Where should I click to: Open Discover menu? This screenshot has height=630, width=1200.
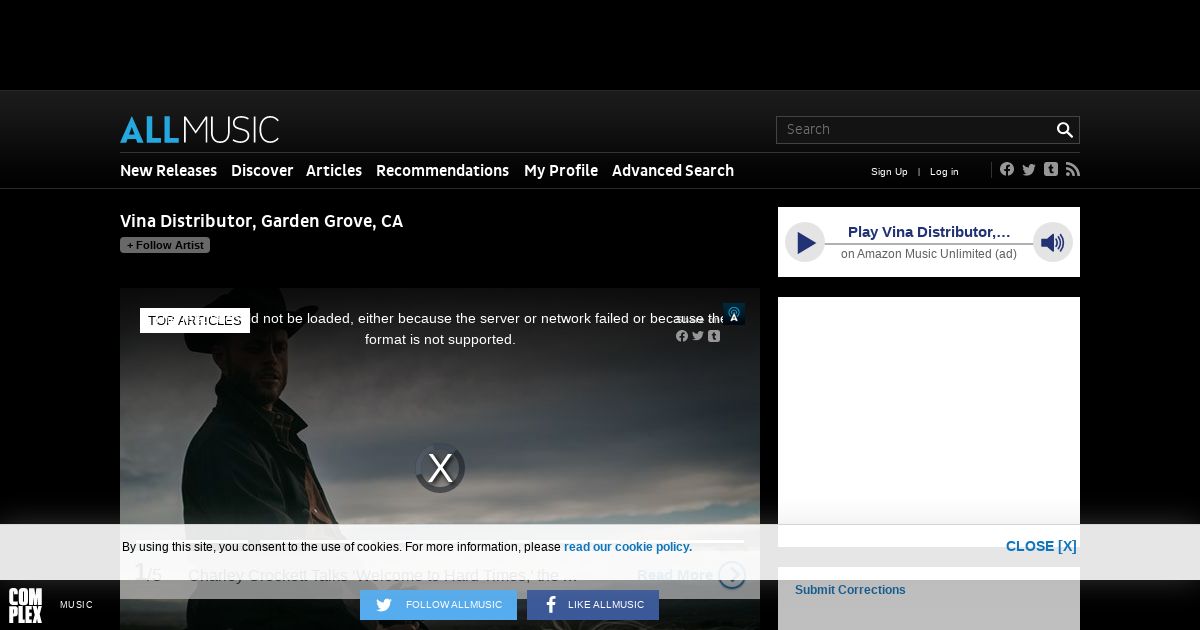coord(262,171)
